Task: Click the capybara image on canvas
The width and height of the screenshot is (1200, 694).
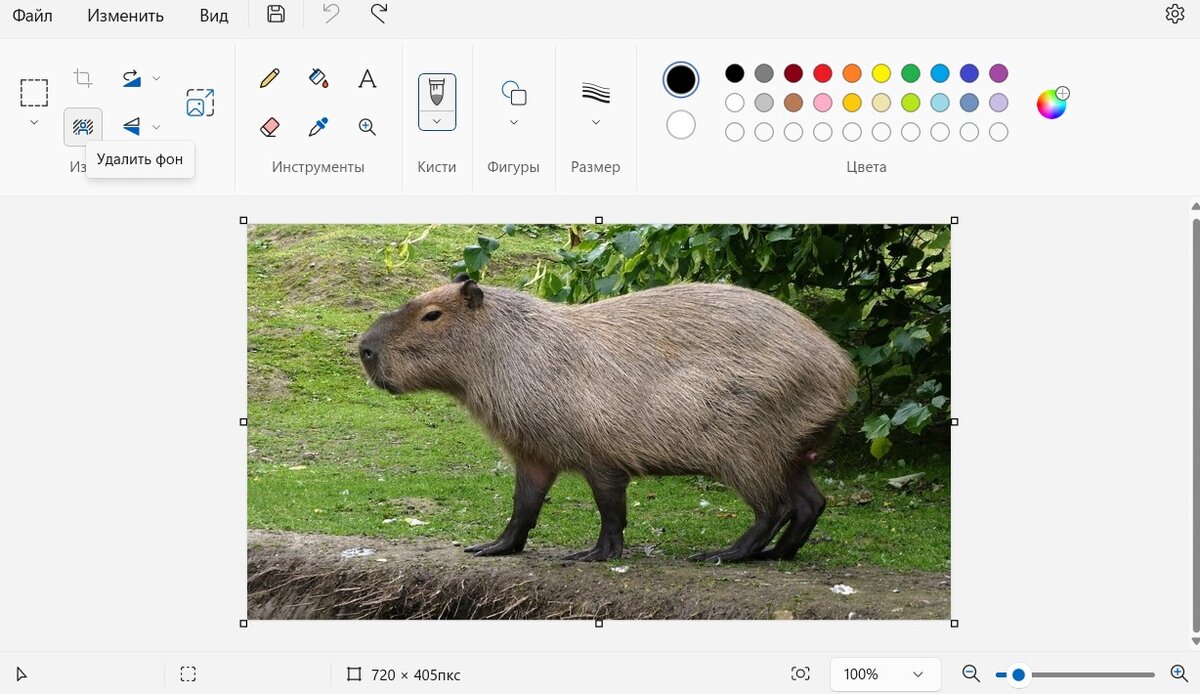Action: click(x=599, y=421)
